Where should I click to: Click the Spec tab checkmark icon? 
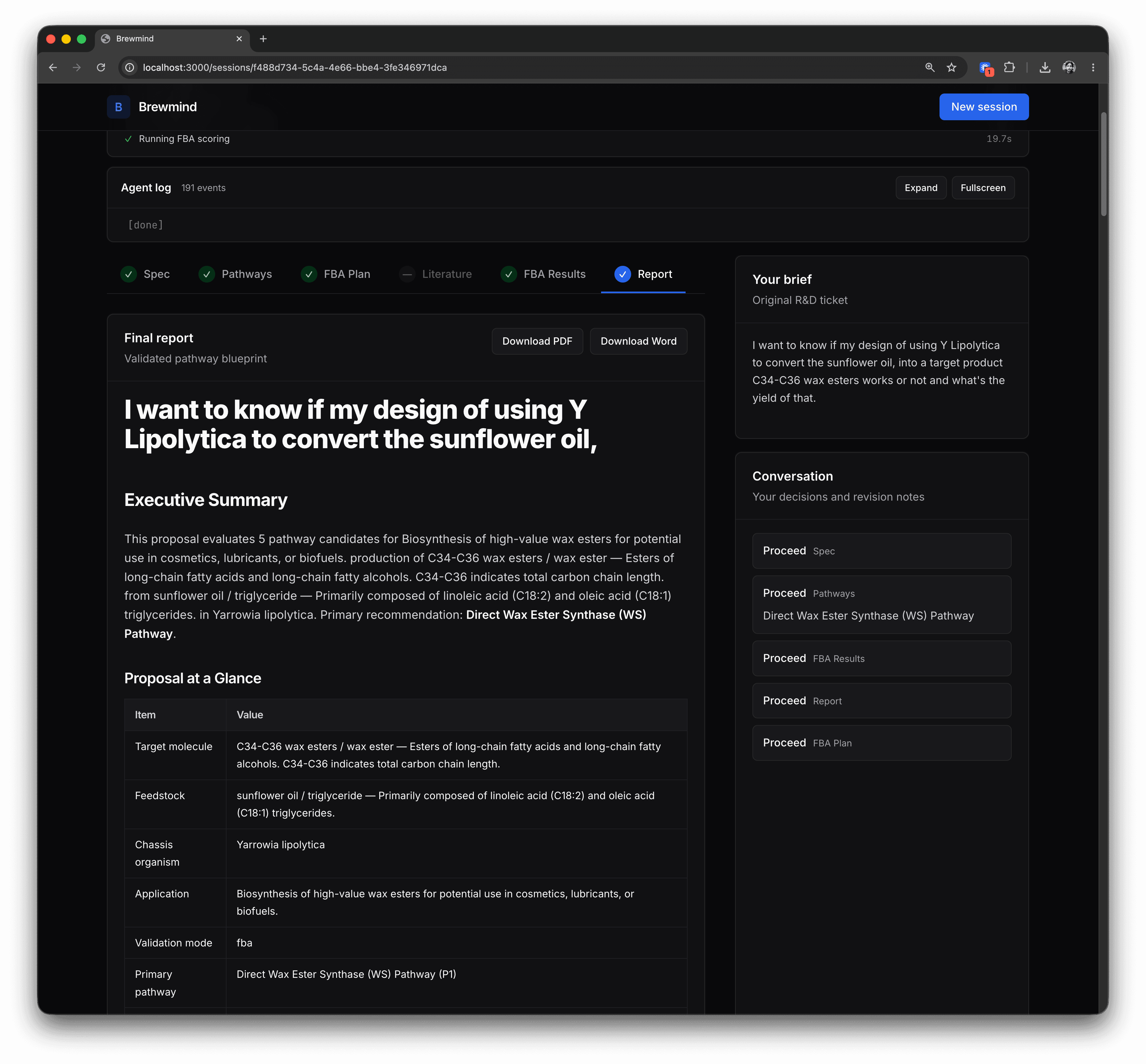(128, 274)
